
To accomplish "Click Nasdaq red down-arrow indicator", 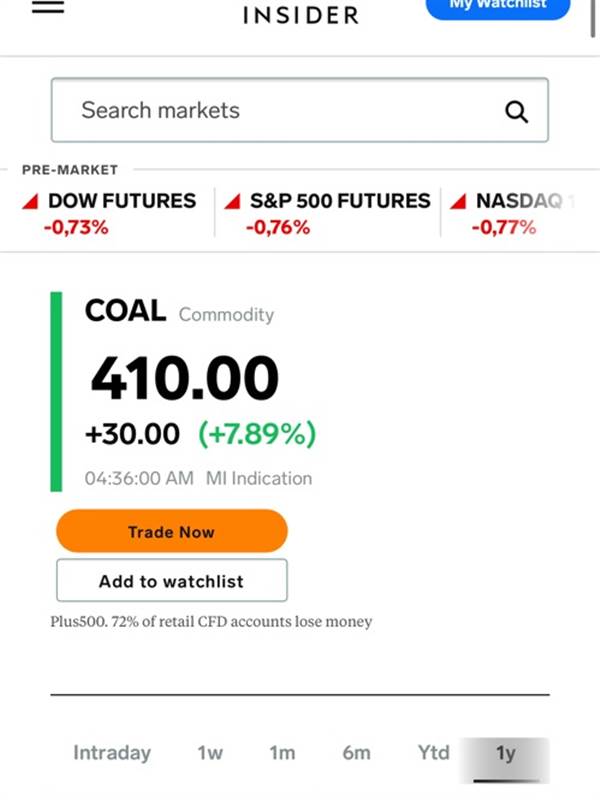I will pyautogui.click(x=458, y=202).
